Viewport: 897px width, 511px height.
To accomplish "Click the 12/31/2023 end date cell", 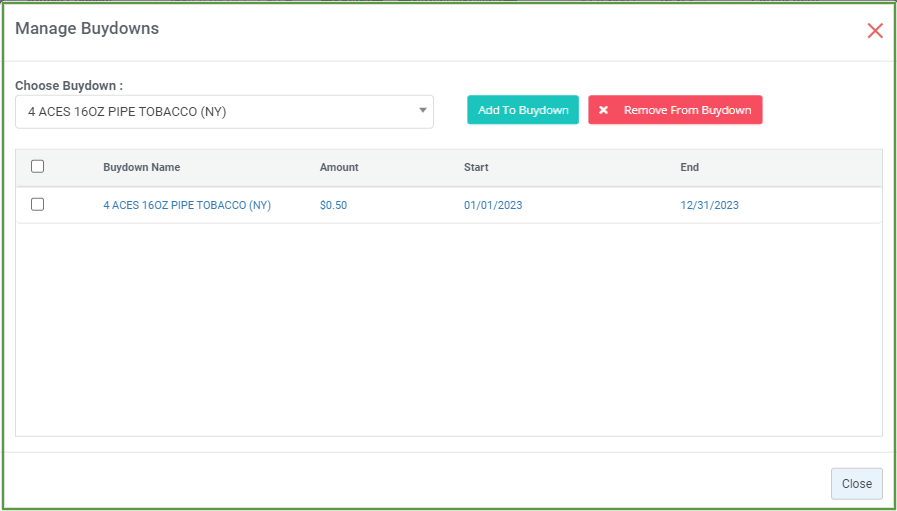I will (709, 205).
